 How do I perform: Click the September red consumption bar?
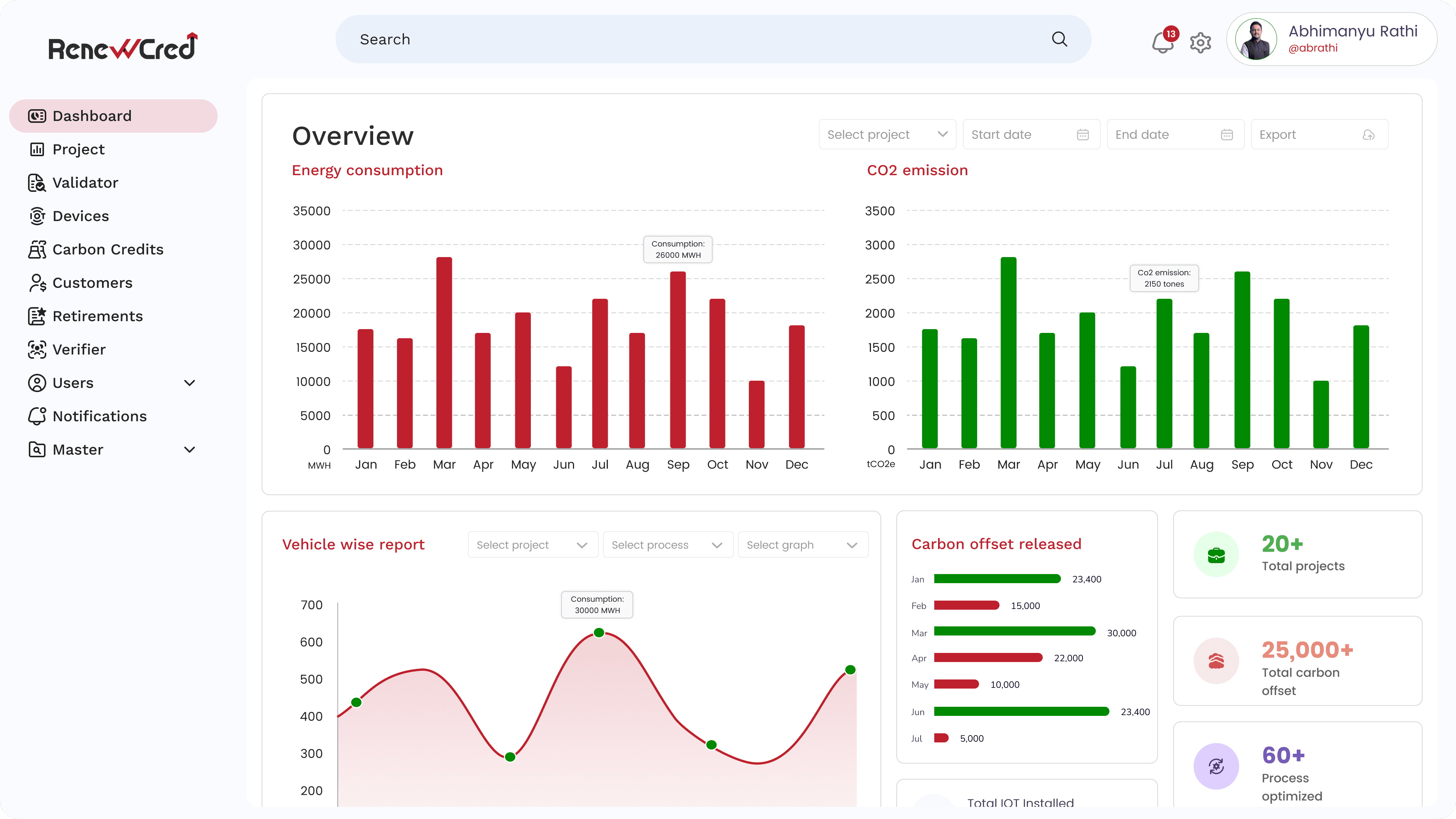[x=678, y=359]
